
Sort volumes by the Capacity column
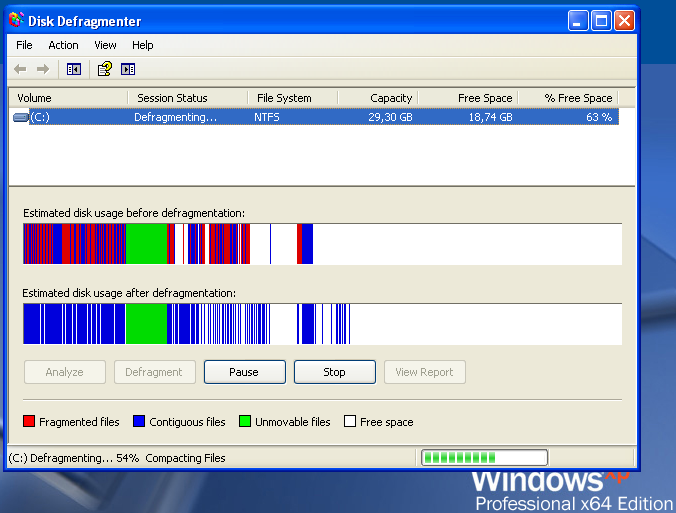pos(378,98)
